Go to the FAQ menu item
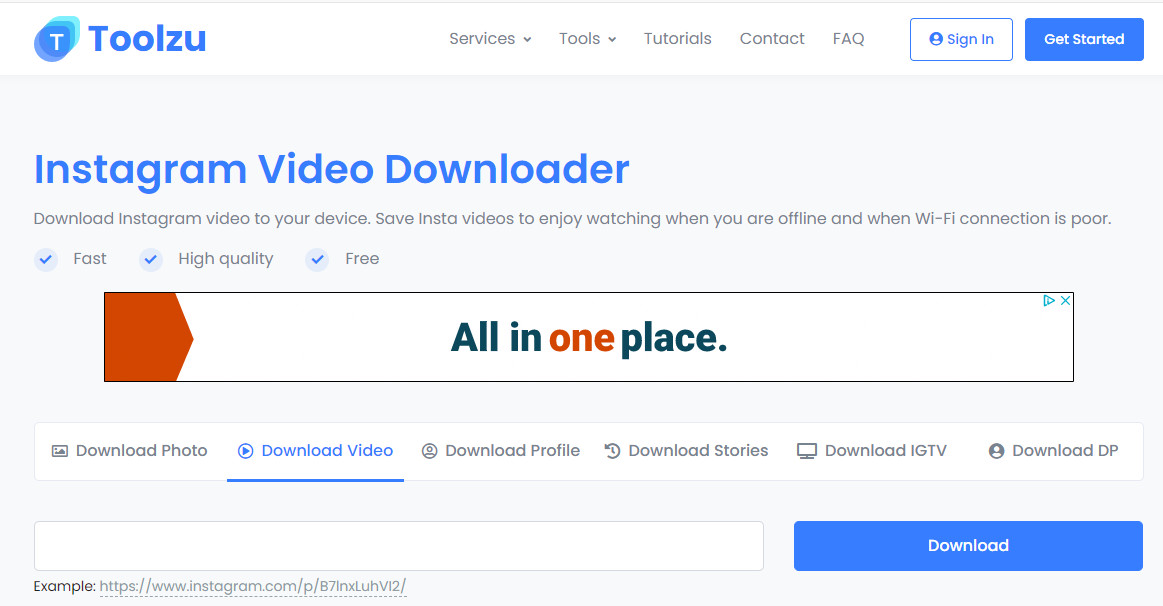The width and height of the screenshot is (1163, 606). tap(848, 39)
